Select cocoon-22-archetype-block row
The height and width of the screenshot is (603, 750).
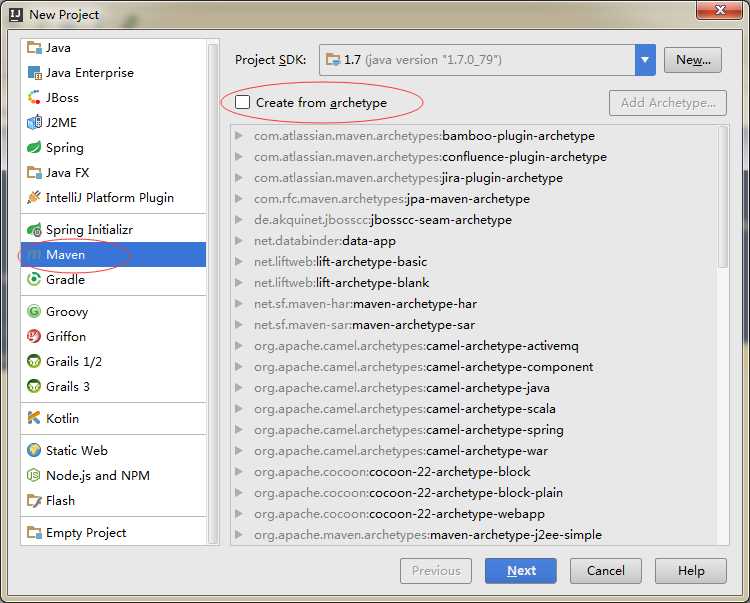[474, 472]
